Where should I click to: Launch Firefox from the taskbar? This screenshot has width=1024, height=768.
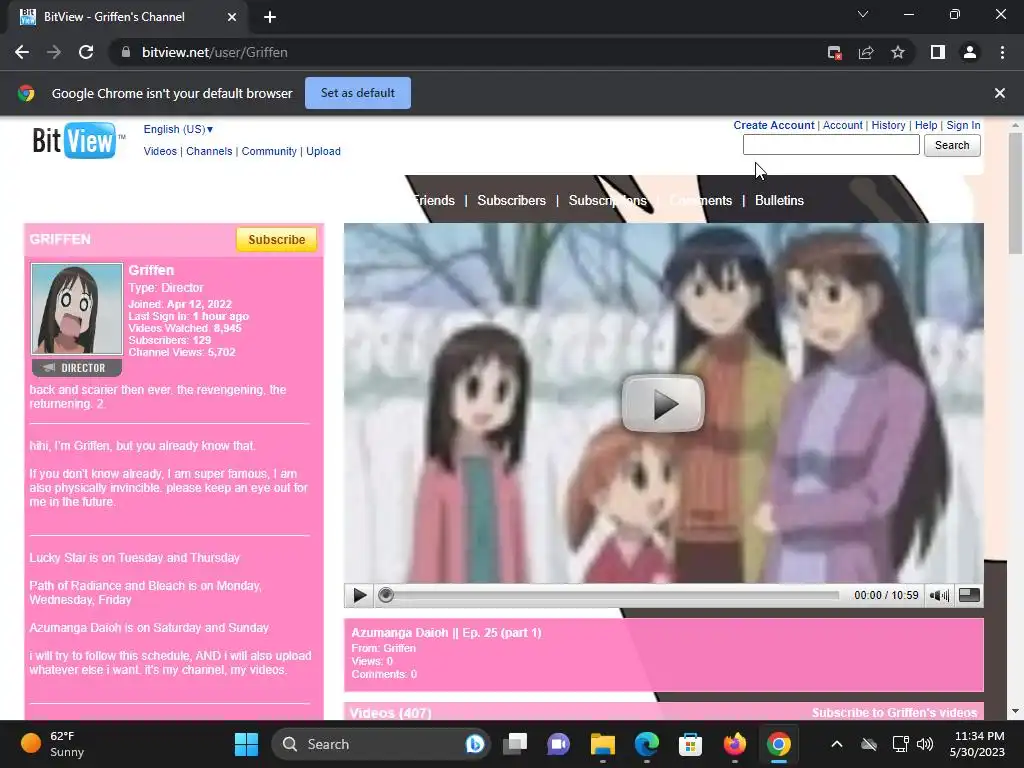pyautogui.click(x=735, y=744)
